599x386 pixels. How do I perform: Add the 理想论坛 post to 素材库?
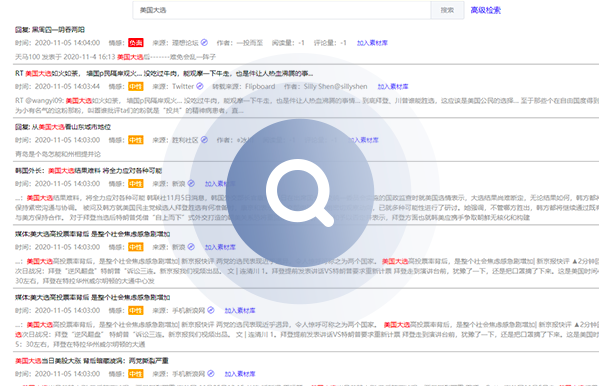tap(372, 43)
